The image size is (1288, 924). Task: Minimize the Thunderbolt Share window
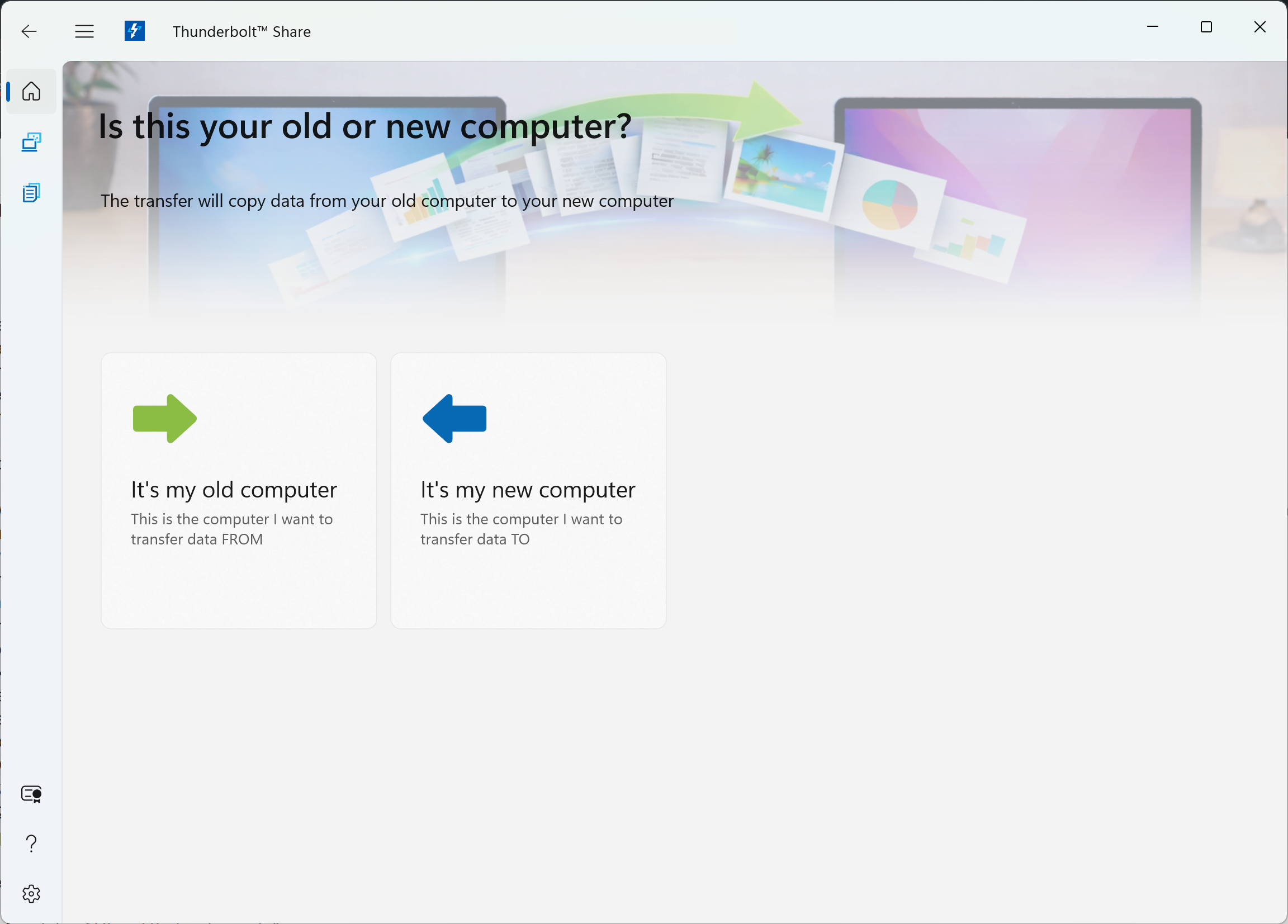[1152, 27]
